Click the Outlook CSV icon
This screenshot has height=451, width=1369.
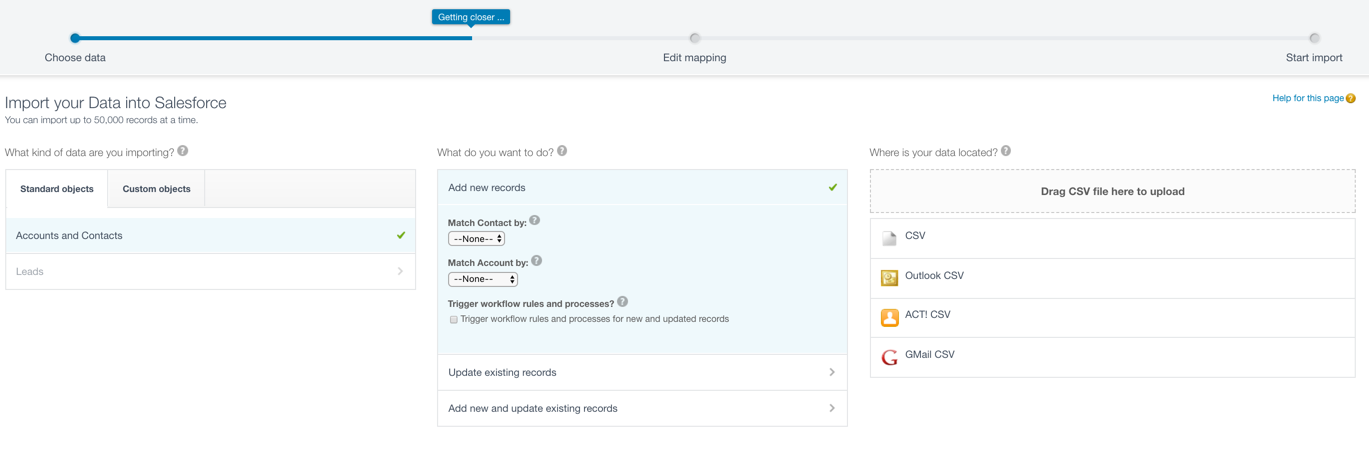tap(889, 277)
